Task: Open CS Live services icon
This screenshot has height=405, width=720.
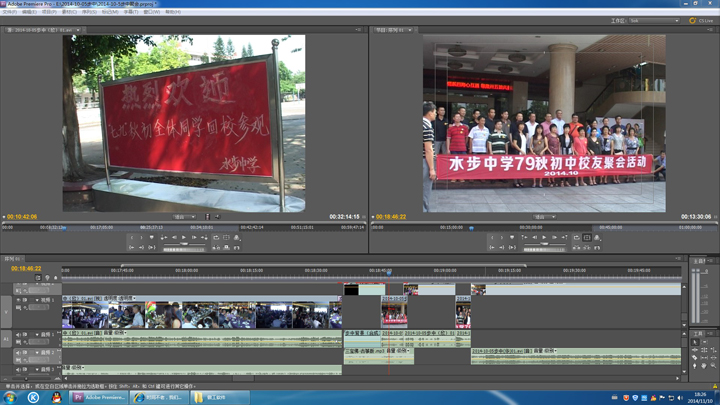Action: tap(693, 20)
